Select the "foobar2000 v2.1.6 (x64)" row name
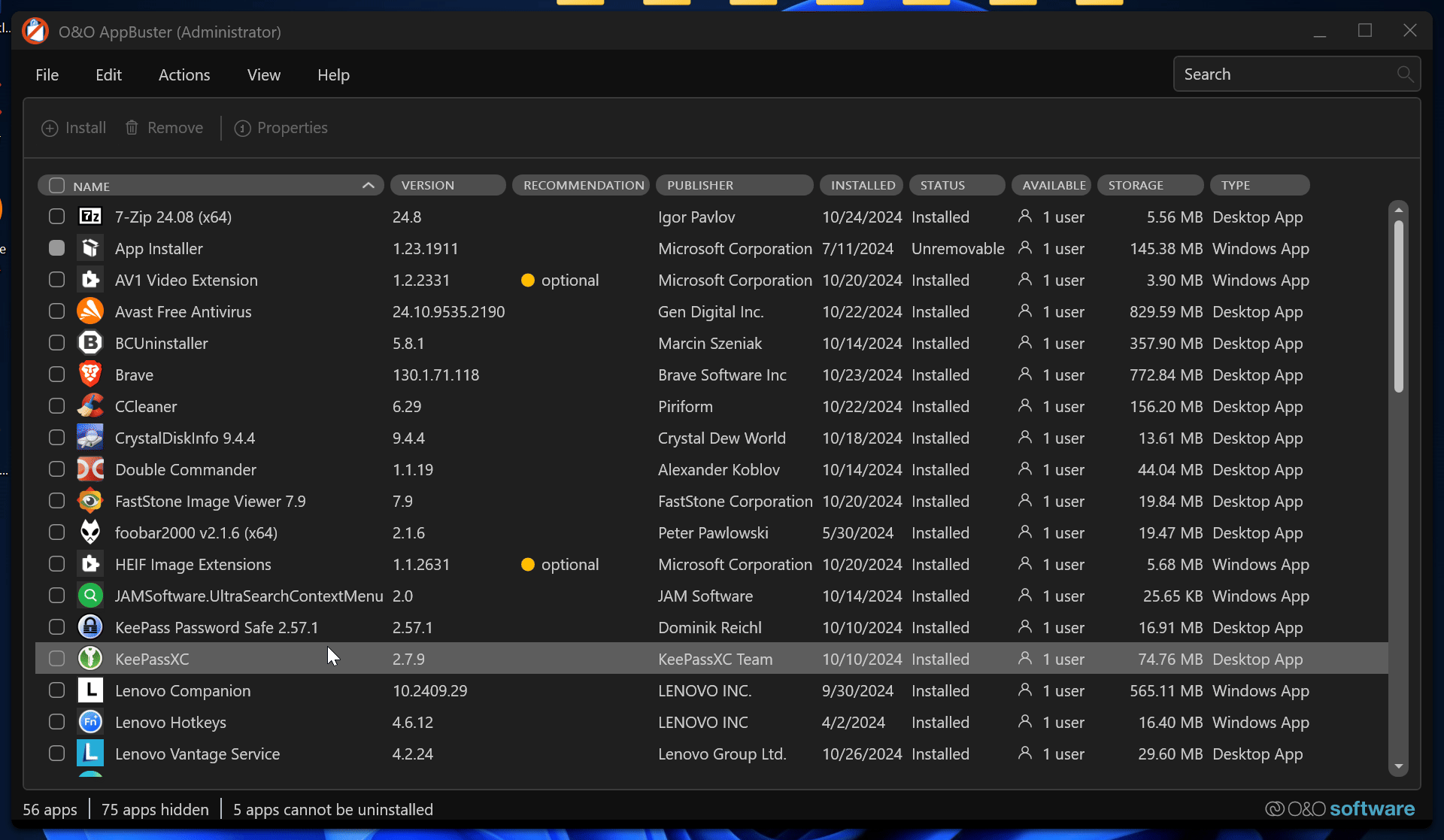The height and width of the screenshot is (840, 1444). click(196, 532)
